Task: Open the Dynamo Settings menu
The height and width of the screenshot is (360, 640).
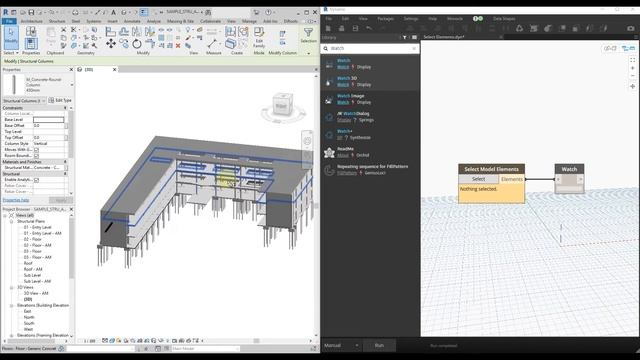Action: click(x=411, y=19)
